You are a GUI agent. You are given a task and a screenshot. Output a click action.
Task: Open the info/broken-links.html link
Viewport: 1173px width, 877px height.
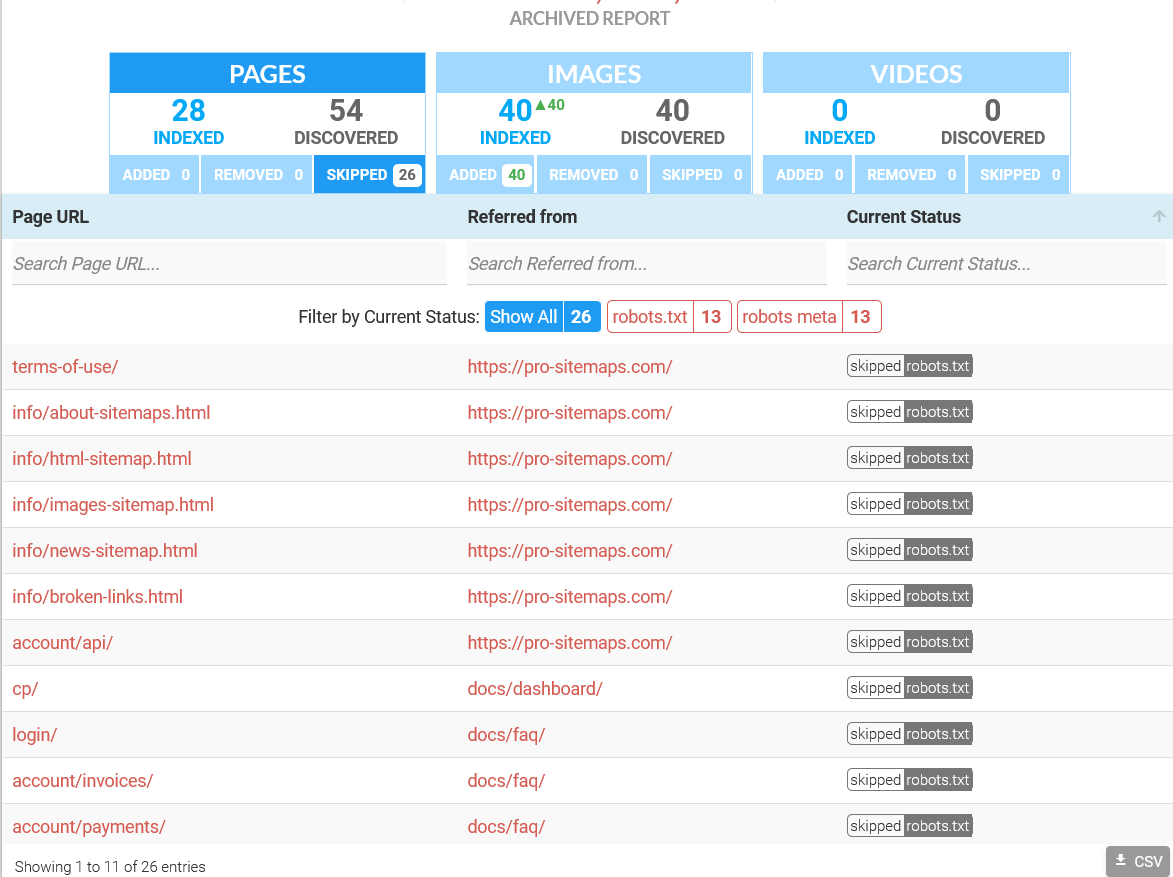click(97, 596)
